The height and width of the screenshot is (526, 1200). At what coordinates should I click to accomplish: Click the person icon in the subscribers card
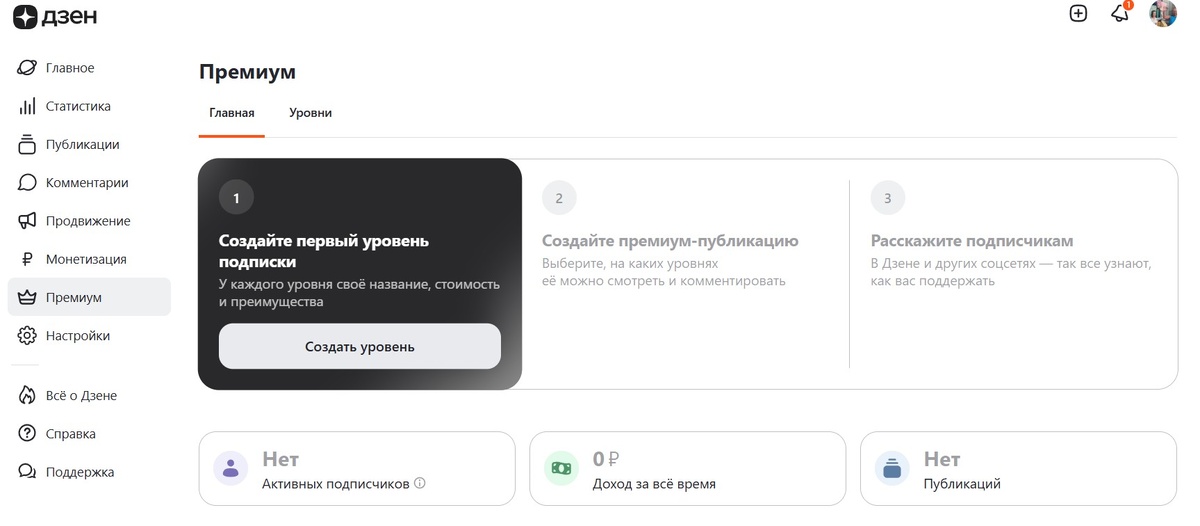click(x=231, y=468)
